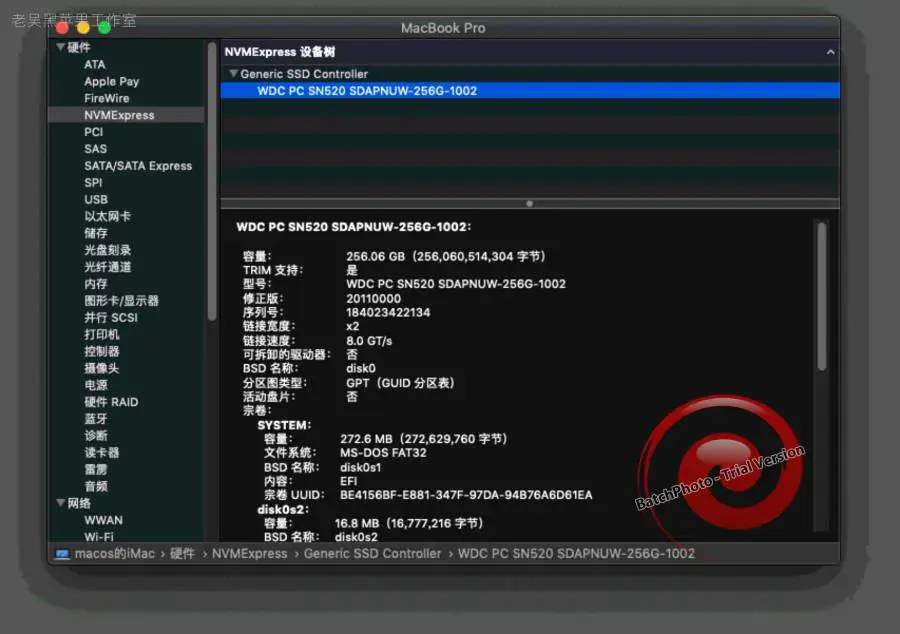Open SATA/SATA Express section
This screenshot has width=900, height=634.
tap(138, 166)
